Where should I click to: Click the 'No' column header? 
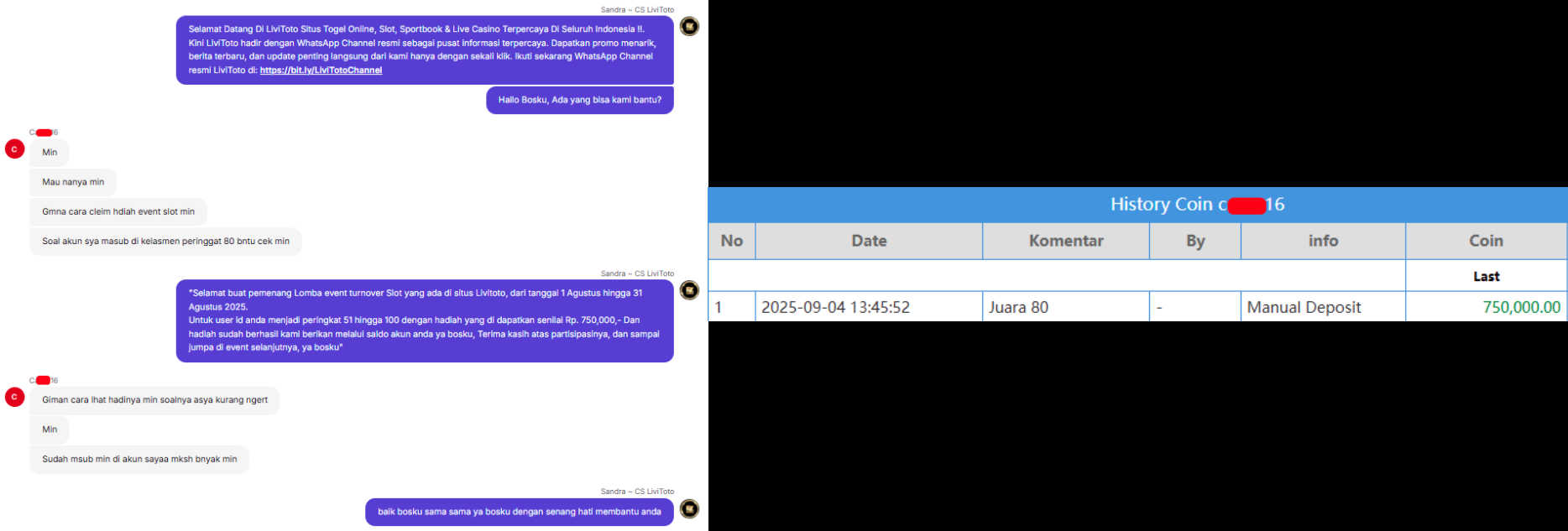(x=732, y=241)
